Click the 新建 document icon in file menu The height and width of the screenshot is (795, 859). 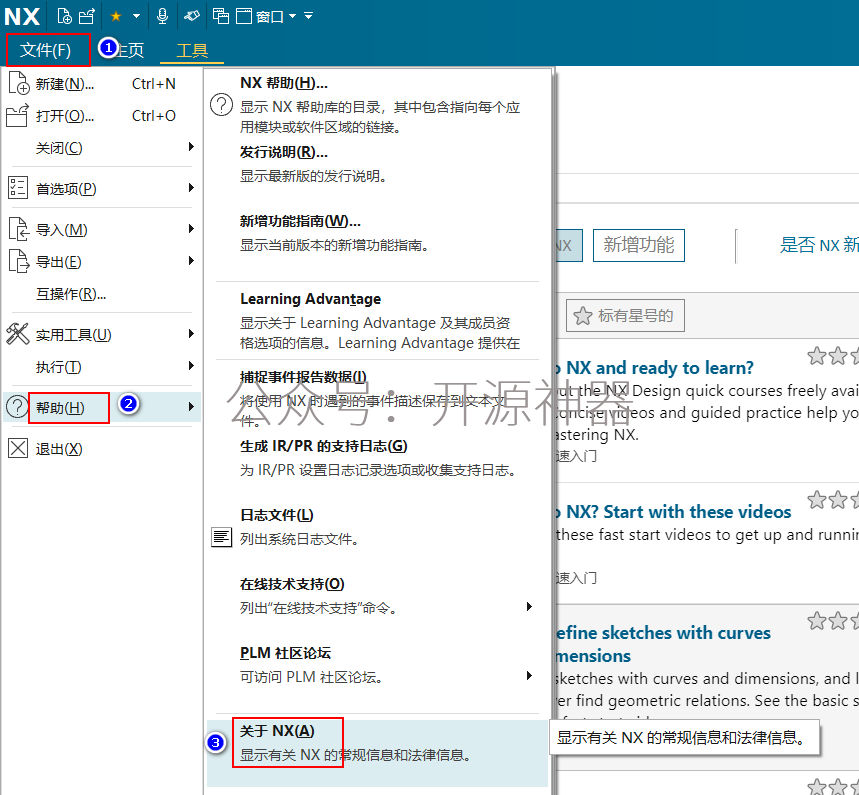[18, 83]
